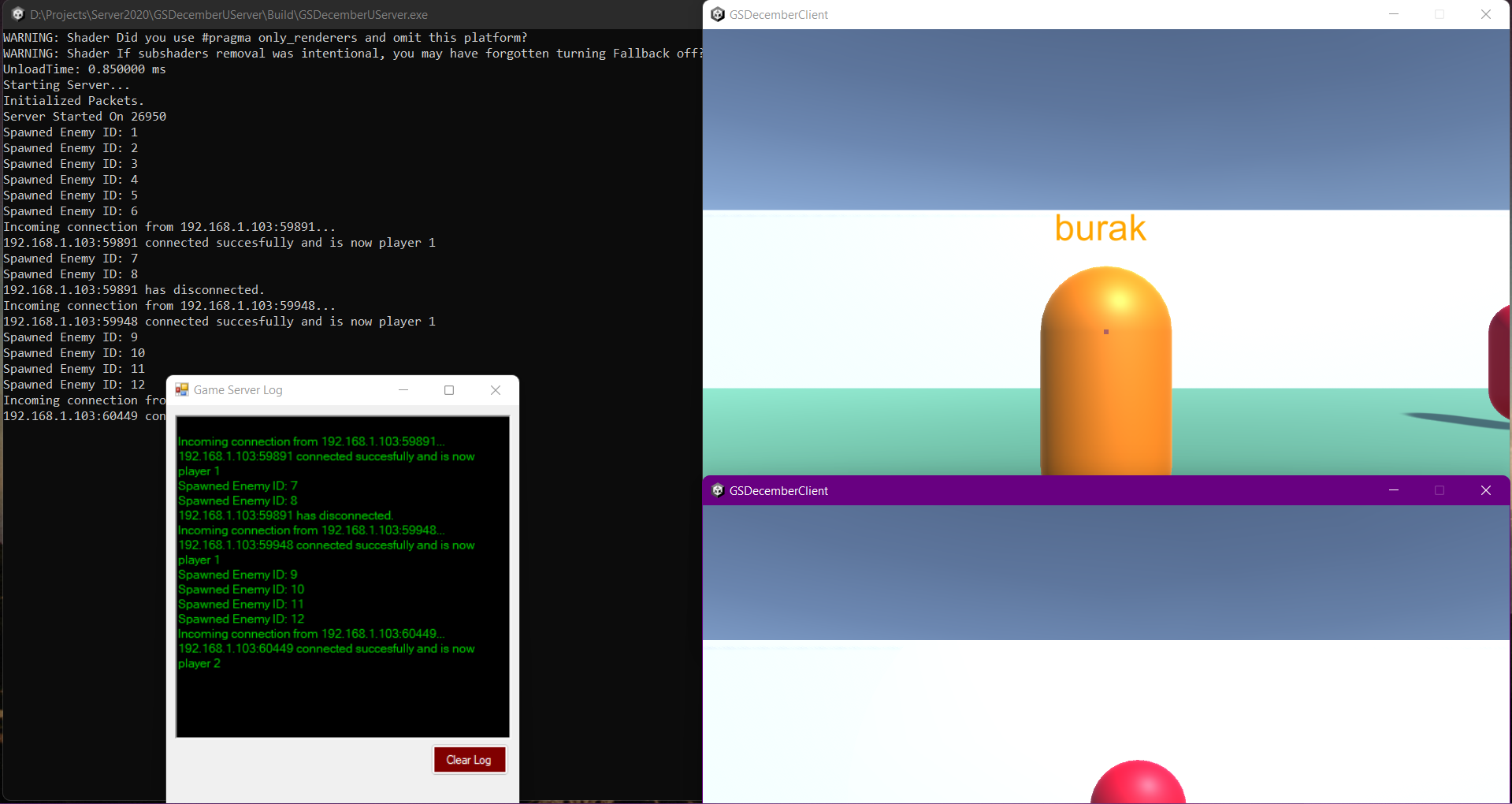Minimize the upper GSDecemberClient window

pyautogui.click(x=1394, y=14)
